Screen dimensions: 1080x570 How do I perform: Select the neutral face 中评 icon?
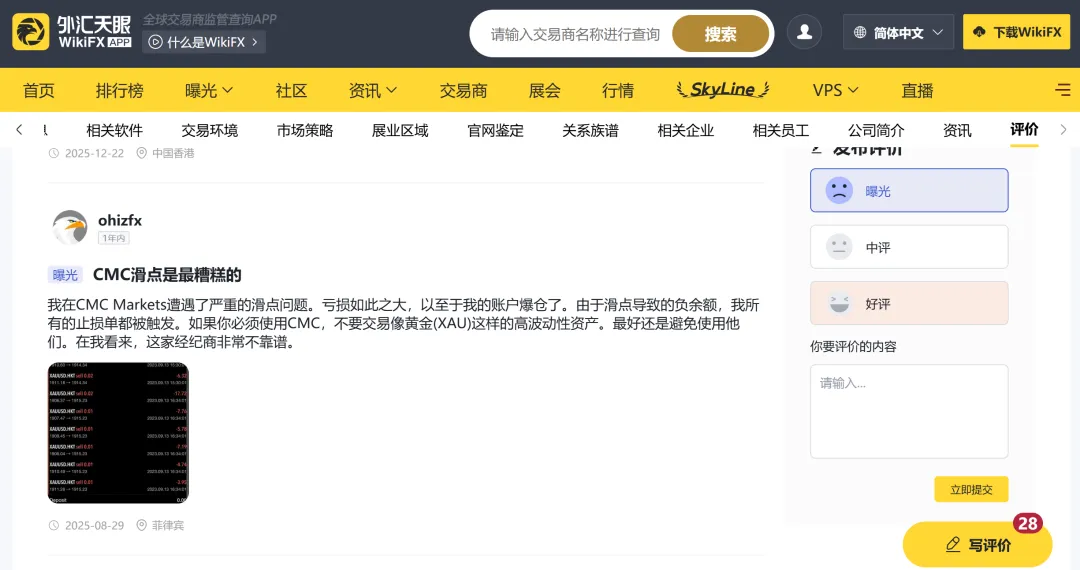click(x=839, y=247)
